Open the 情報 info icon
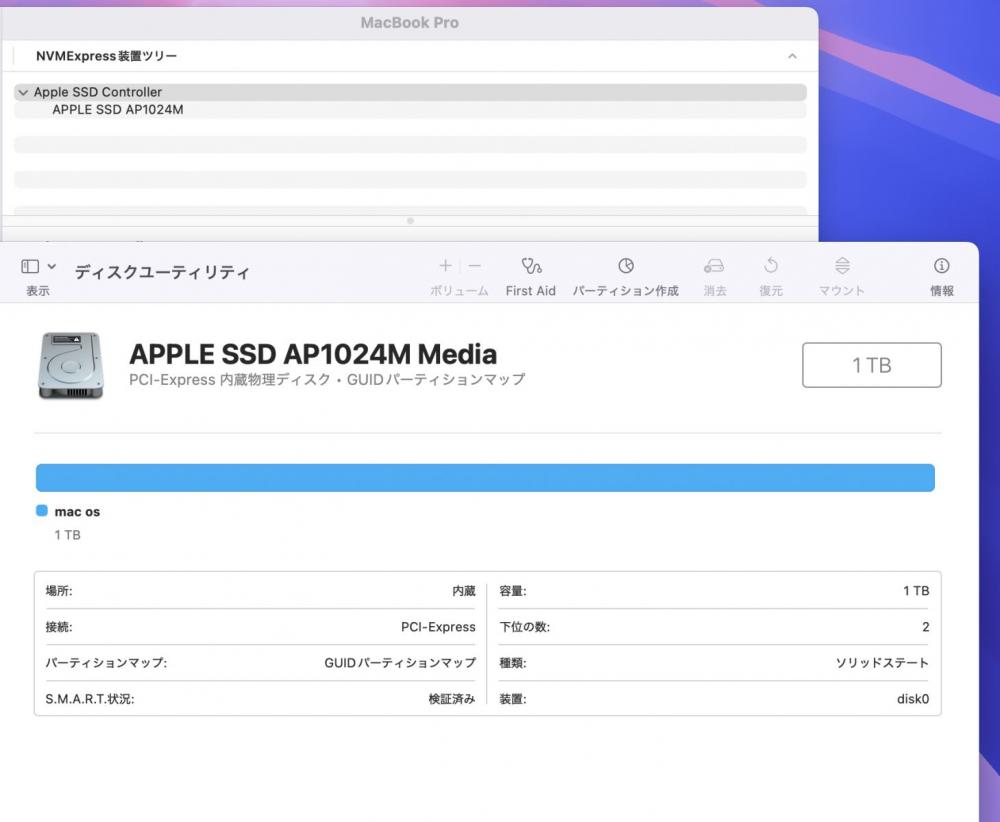 coord(941,265)
